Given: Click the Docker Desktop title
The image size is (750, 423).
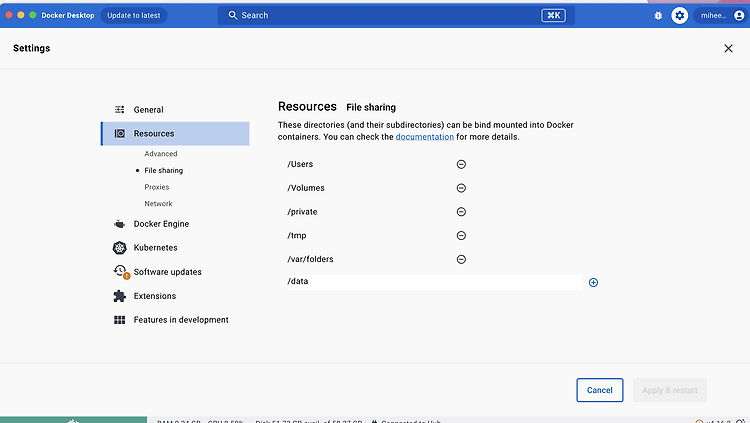Looking at the screenshot, I should pyautogui.click(x=68, y=15).
